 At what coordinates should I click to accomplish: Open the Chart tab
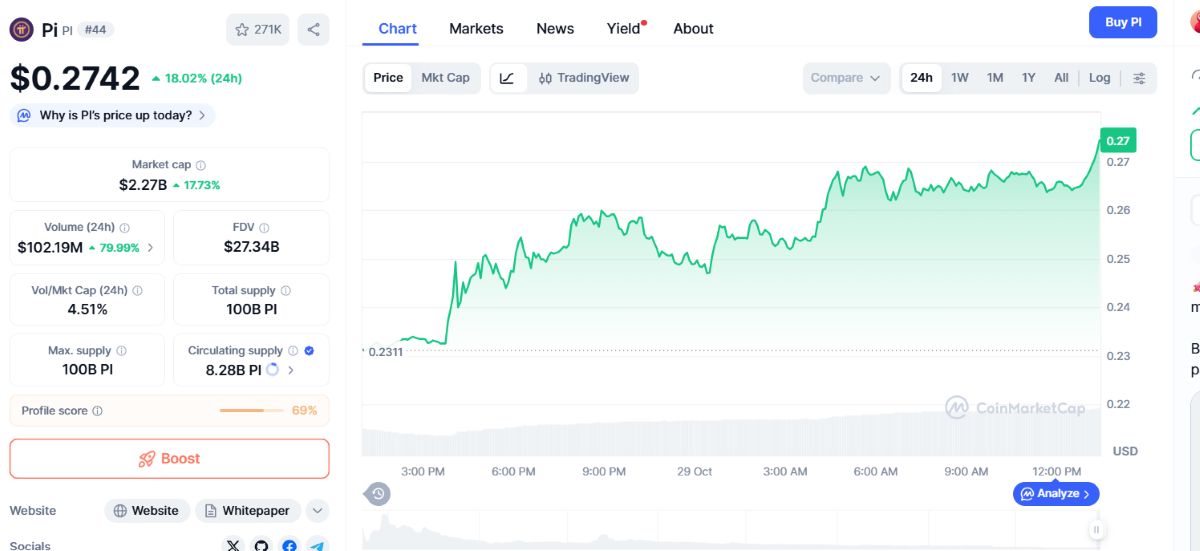click(397, 28)
